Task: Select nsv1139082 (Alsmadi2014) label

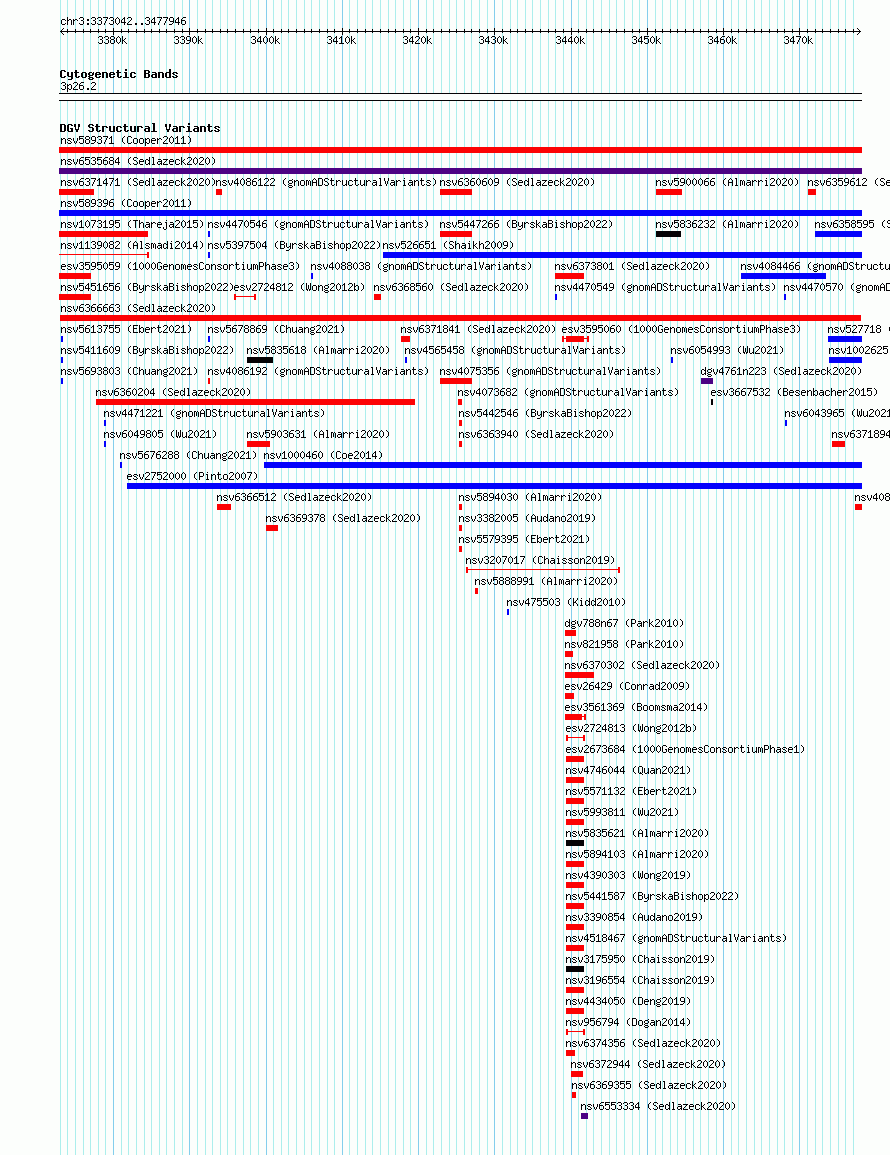Action: 132,245
